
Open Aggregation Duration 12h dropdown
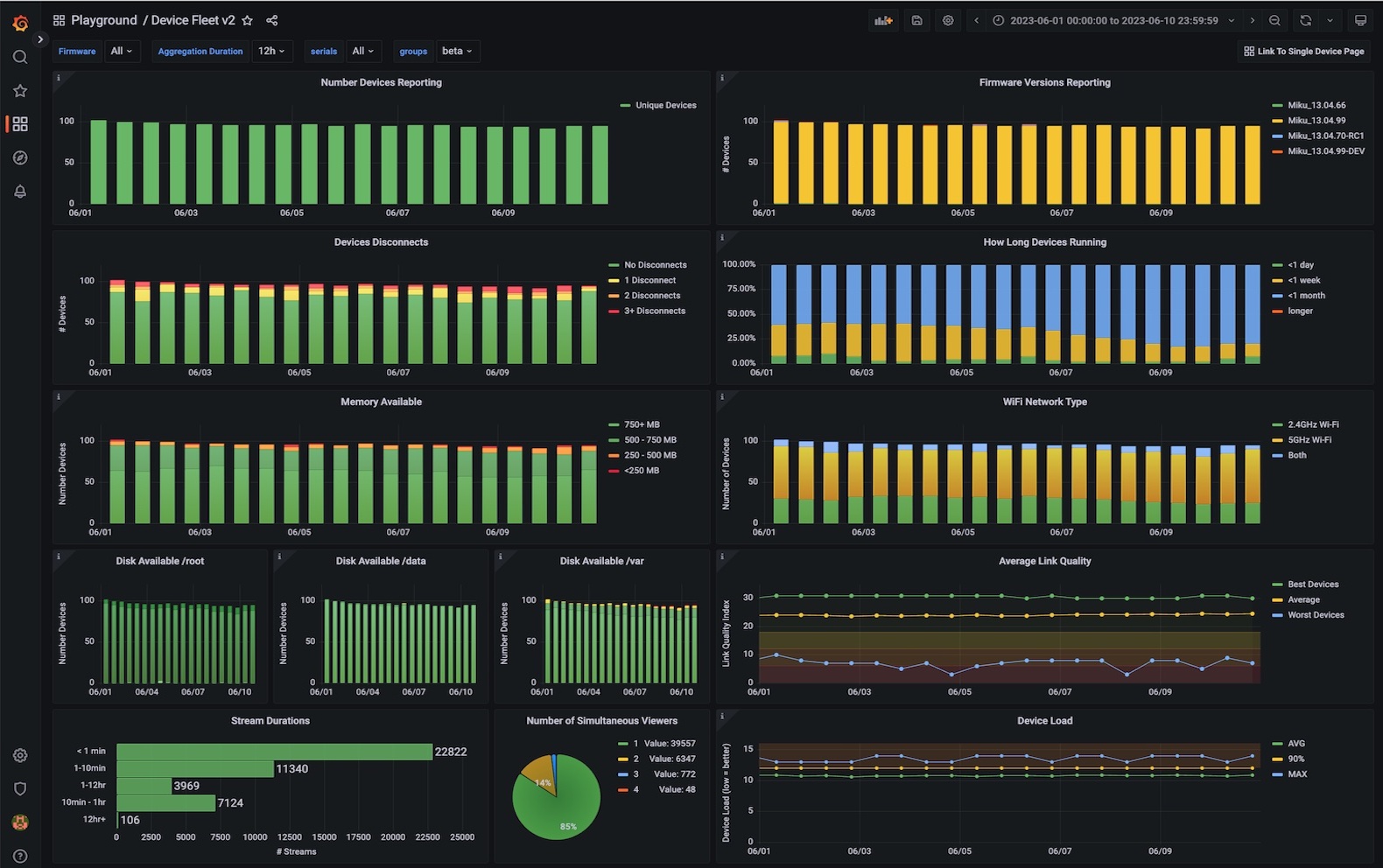click(271, 51)
